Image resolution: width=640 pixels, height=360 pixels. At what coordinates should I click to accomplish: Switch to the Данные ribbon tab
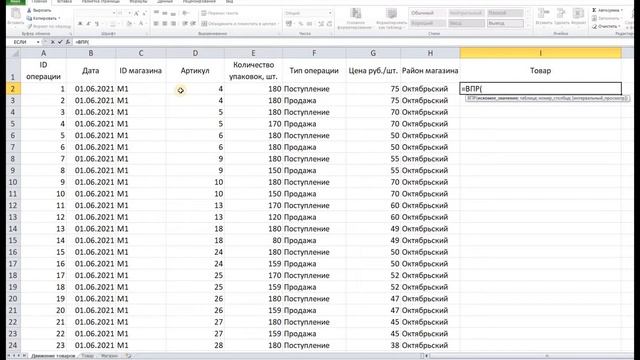[x=165, y=2]
